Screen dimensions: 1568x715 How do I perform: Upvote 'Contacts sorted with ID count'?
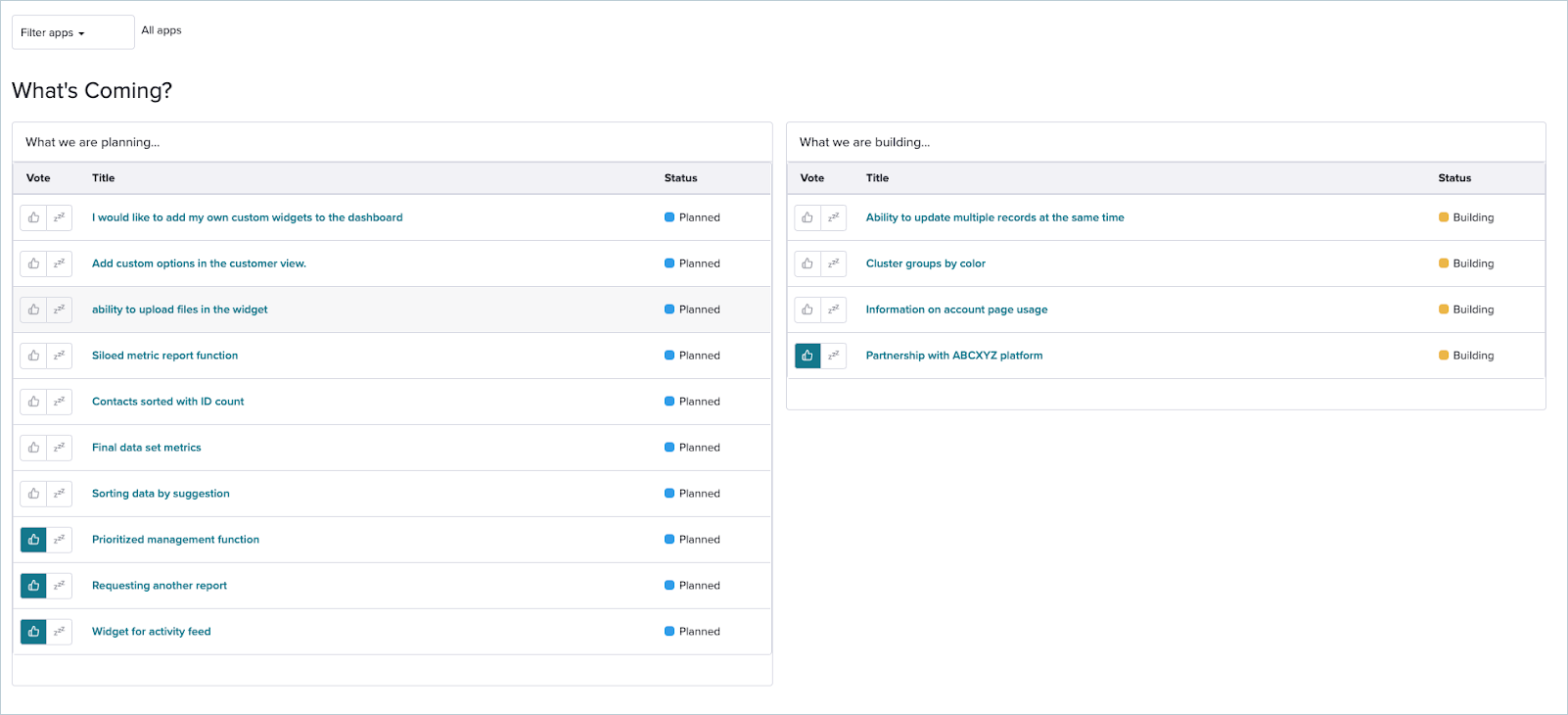(33, 402)
